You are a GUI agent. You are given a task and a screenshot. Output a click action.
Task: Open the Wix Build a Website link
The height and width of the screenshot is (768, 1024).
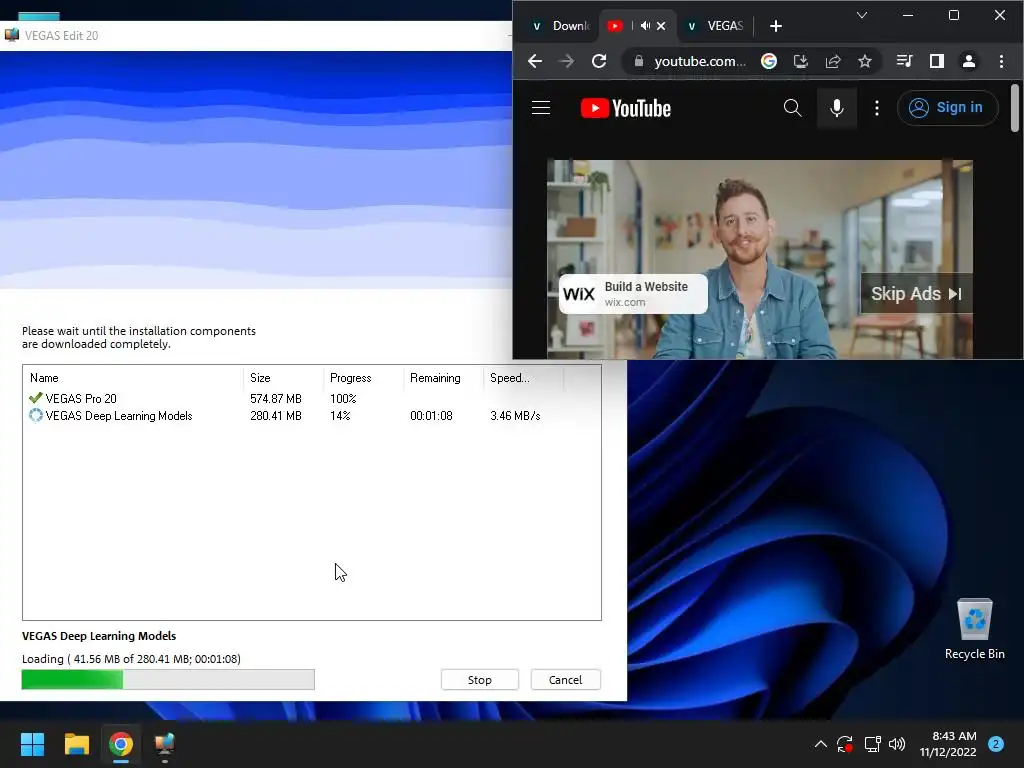[633, 294]
